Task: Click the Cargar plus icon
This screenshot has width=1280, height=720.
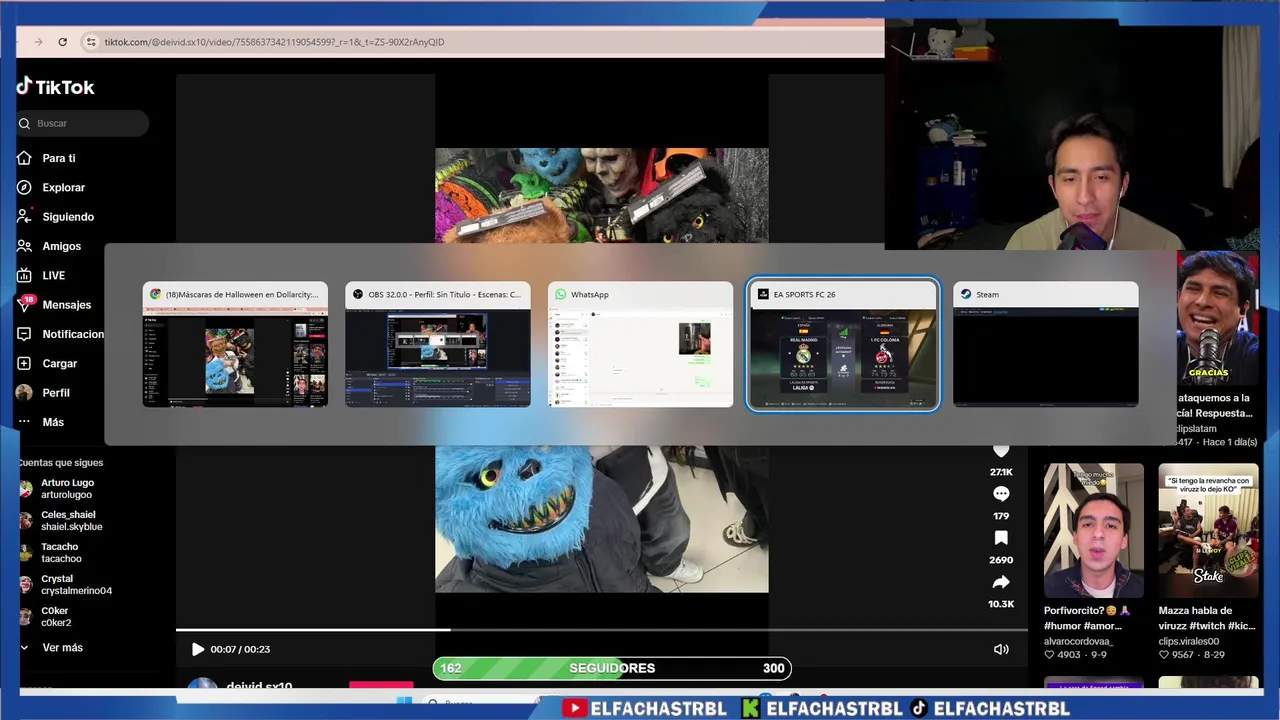Action: click(x=24, y=363)
